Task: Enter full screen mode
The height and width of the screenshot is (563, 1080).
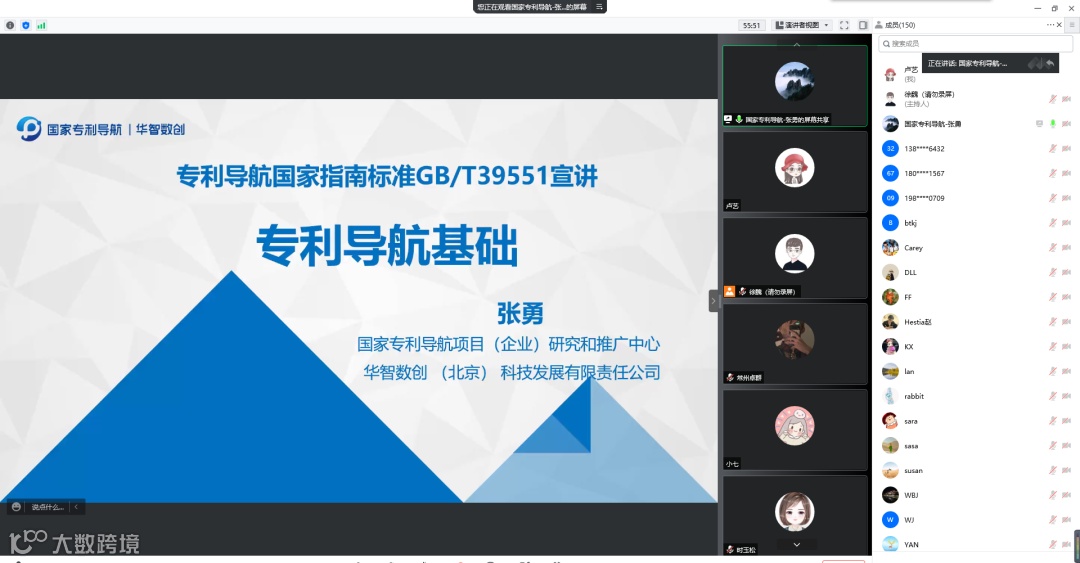Action: click(844, 25)
